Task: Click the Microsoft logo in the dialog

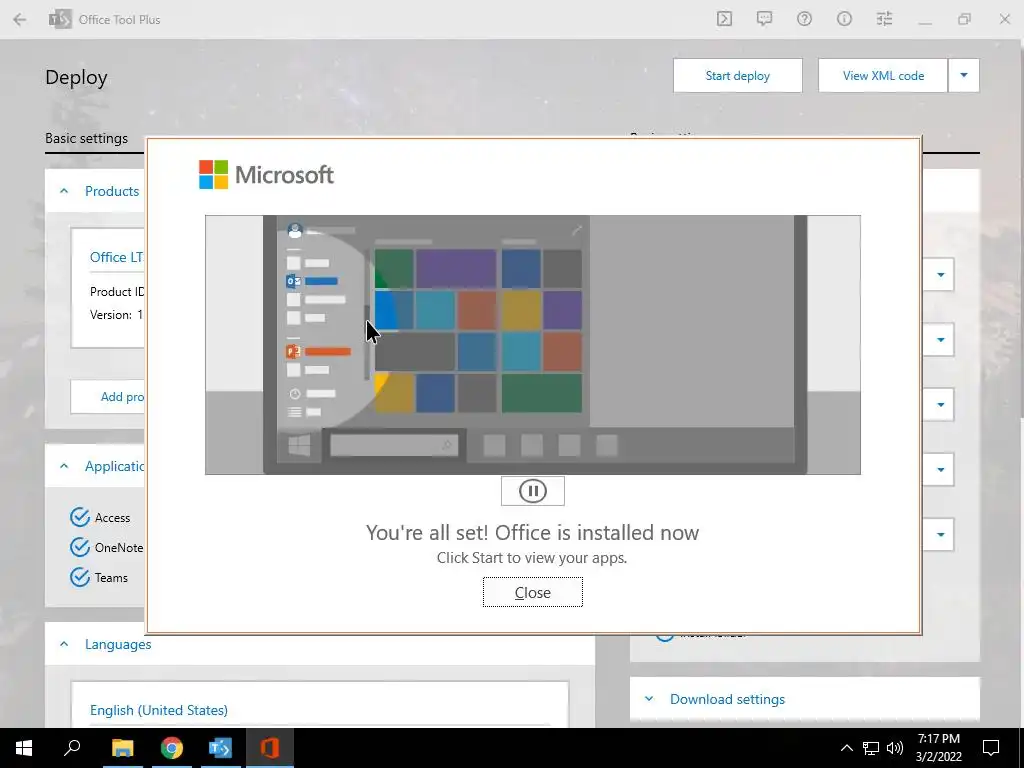Action: pos(266,174)
